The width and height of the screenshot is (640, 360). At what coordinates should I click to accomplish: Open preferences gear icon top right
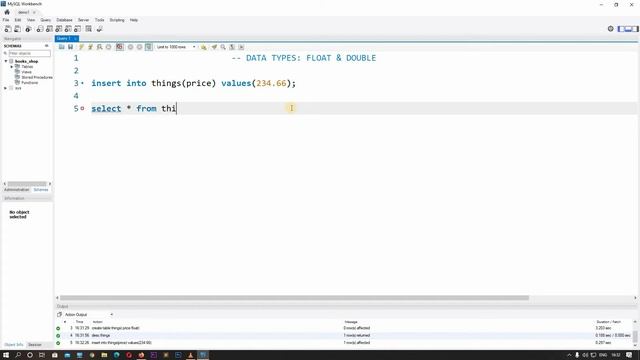[x=611, y=29]
